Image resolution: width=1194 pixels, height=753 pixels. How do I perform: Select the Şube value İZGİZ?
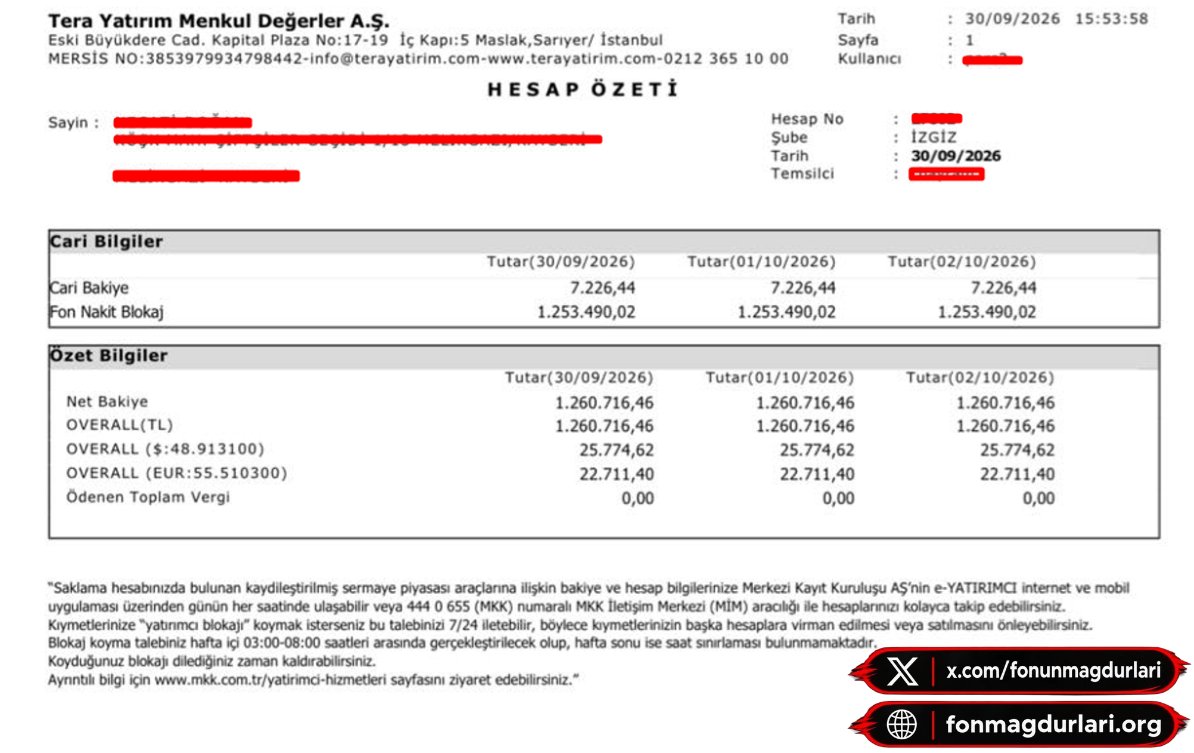click(x=933, y=137)
